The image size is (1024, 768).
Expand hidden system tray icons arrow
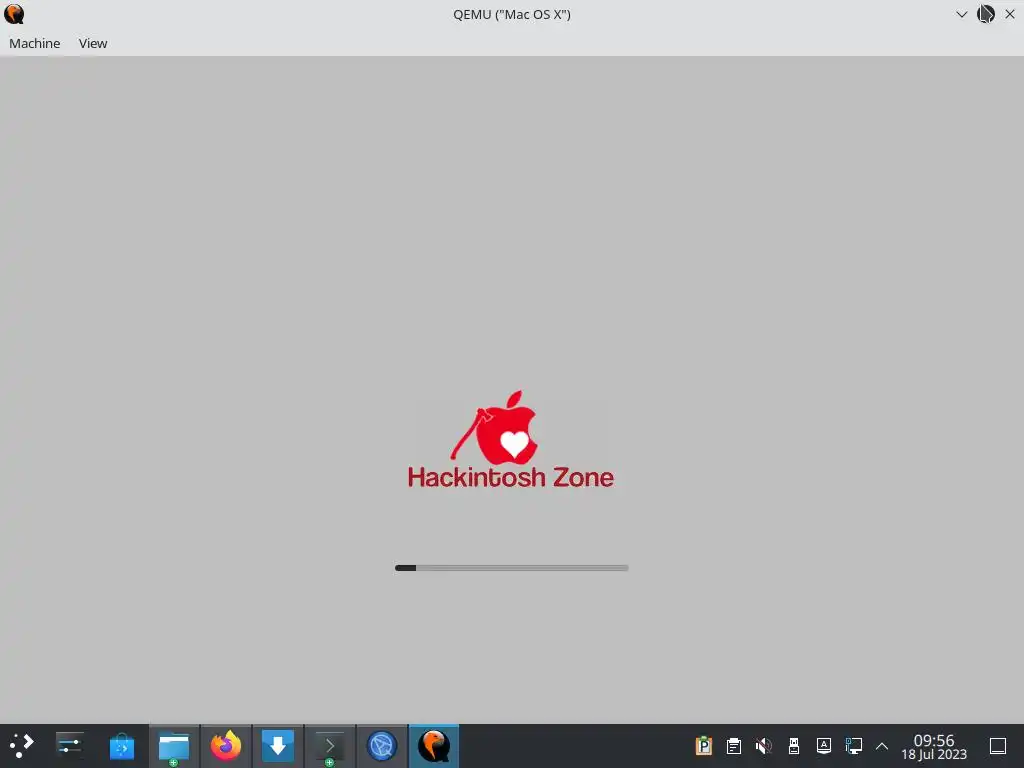[x=882, y=746]
